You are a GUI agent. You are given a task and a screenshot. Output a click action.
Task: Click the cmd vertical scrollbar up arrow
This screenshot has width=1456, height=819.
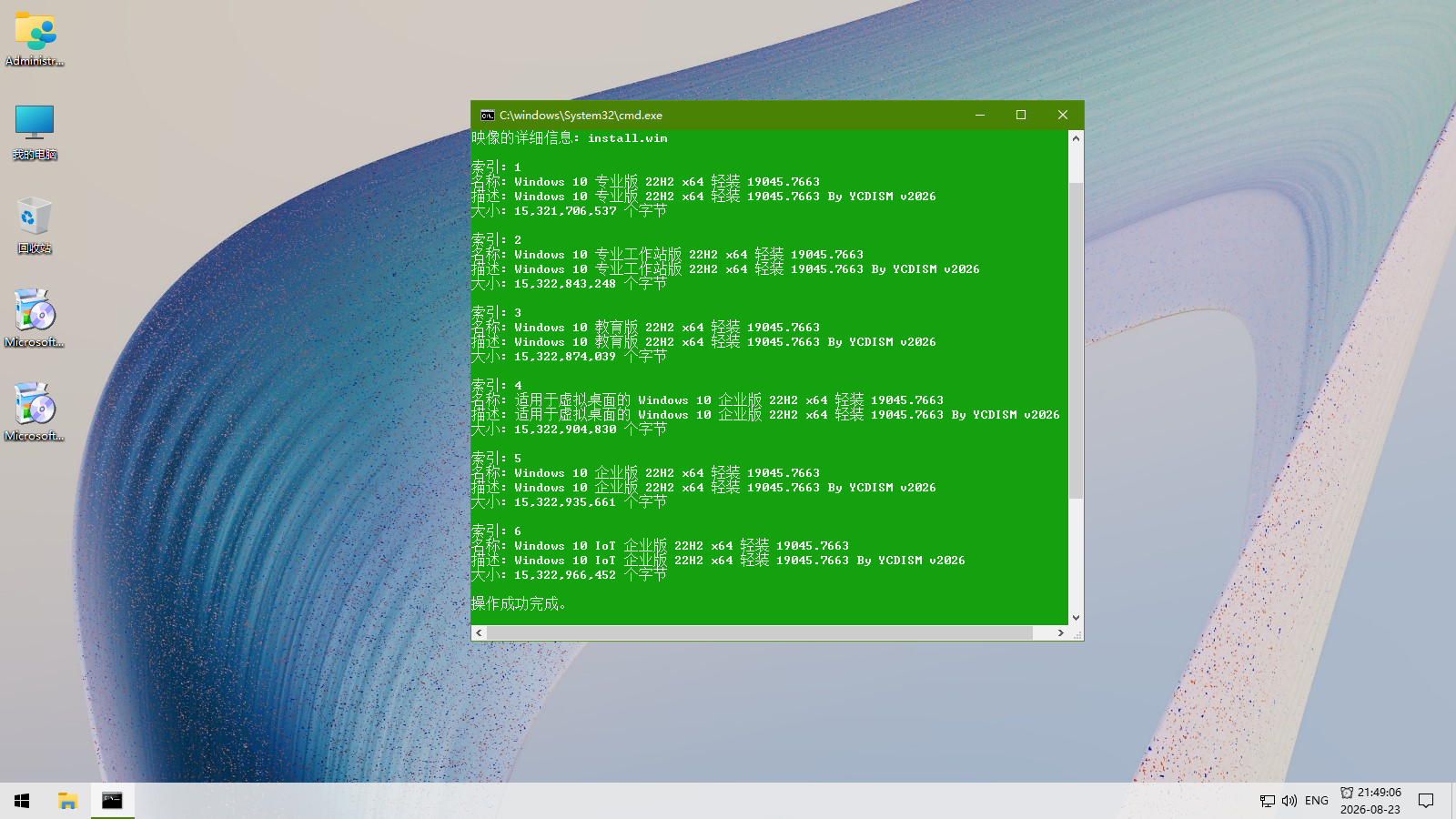coord(1076,138)
